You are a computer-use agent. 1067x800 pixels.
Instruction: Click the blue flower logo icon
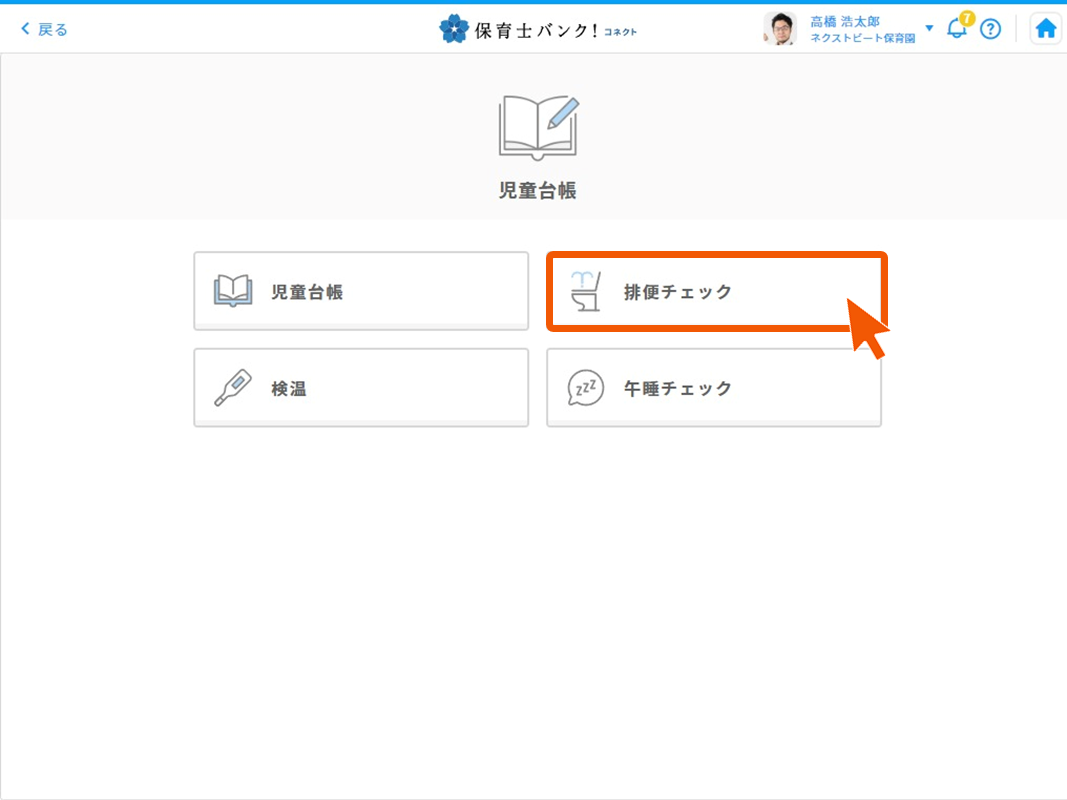[453, 29]
